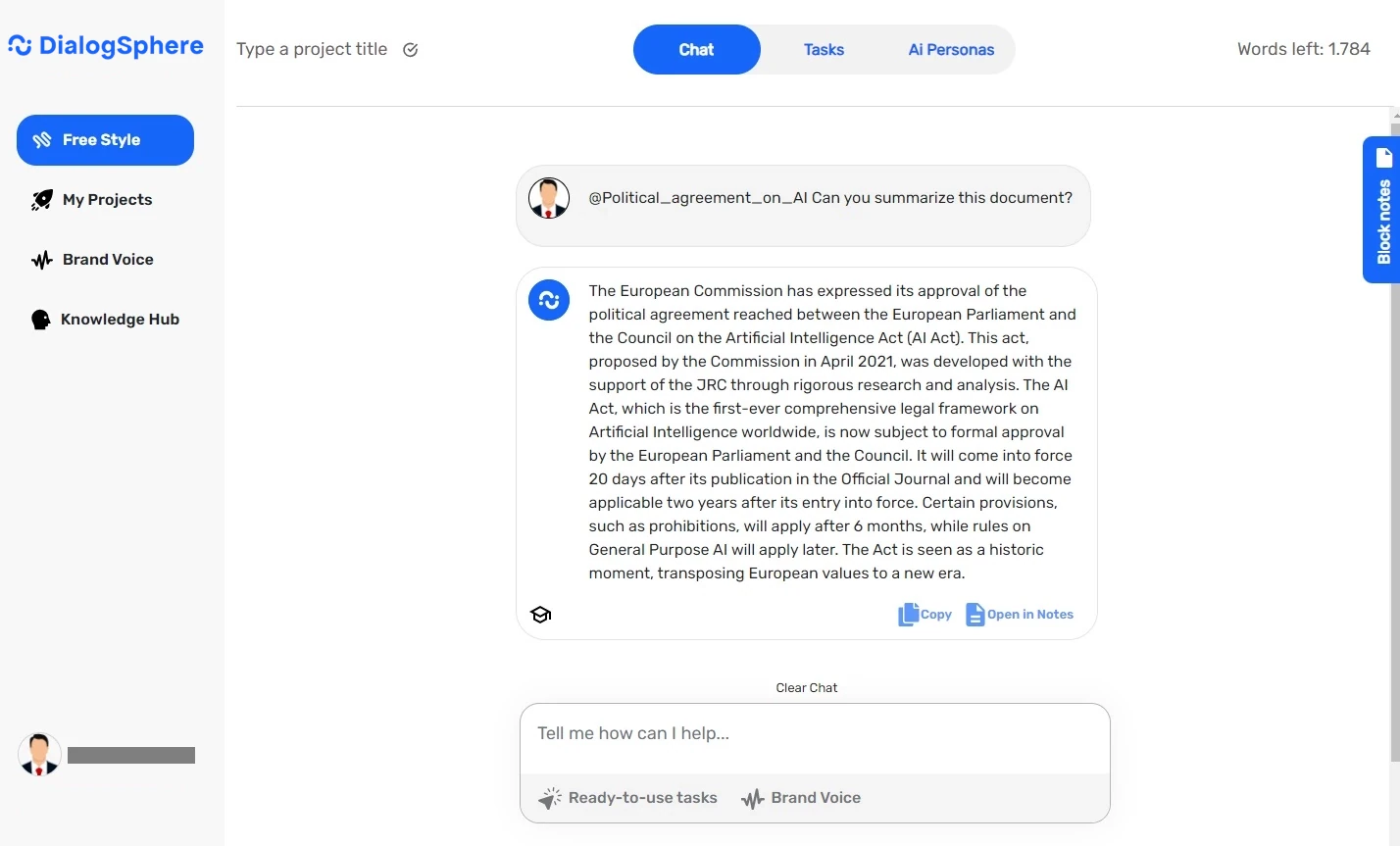Confirm project title with checkmark icon
The image size is (1400, 846).
(x=411, y=50)
